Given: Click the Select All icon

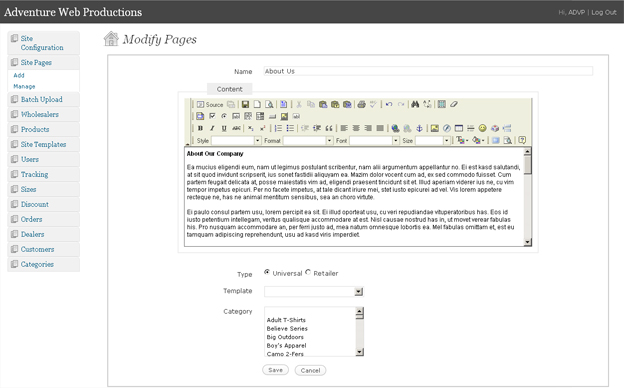Looking at the screenshot, I should click(x=441, y=104).
